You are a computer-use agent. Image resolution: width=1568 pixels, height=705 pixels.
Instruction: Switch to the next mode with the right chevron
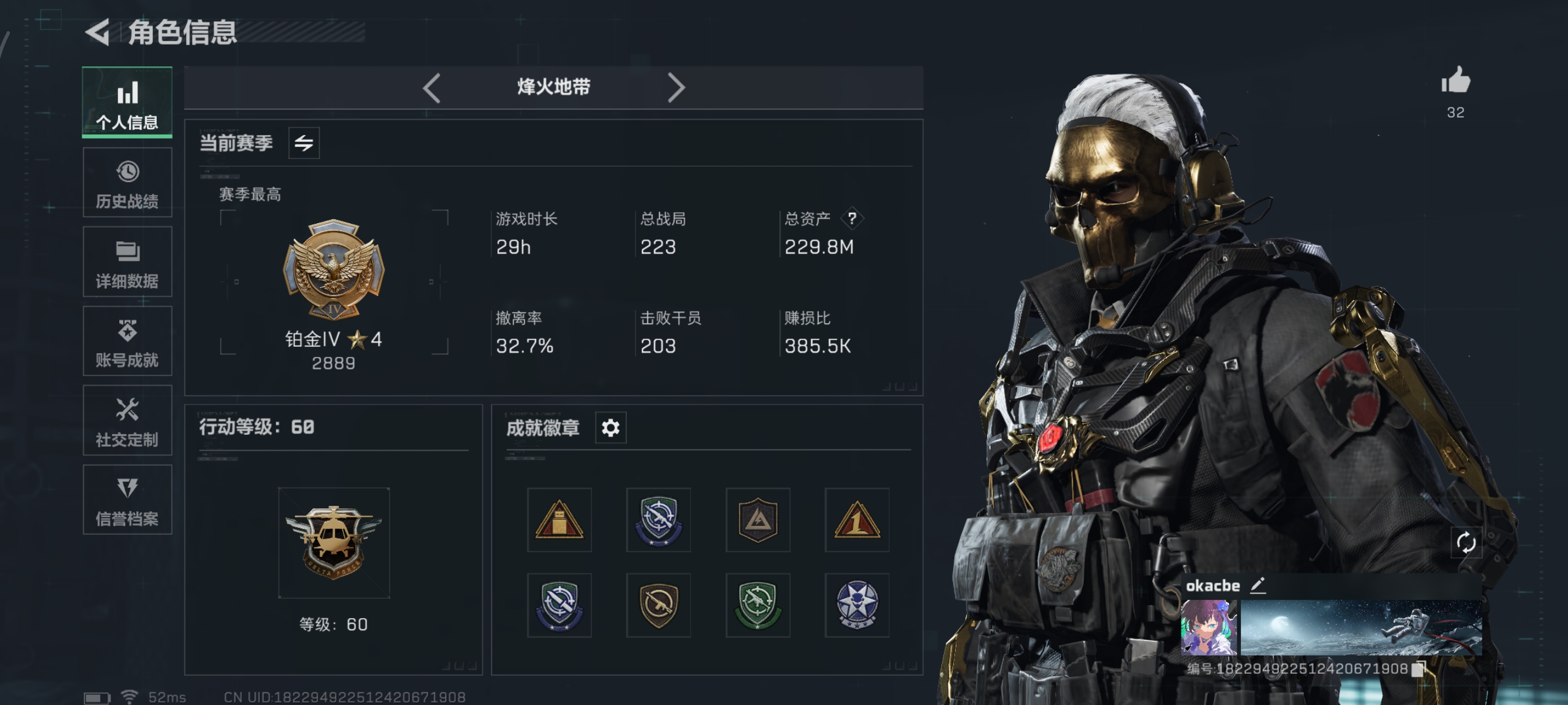pyautogui.click(x=676, y=88)
